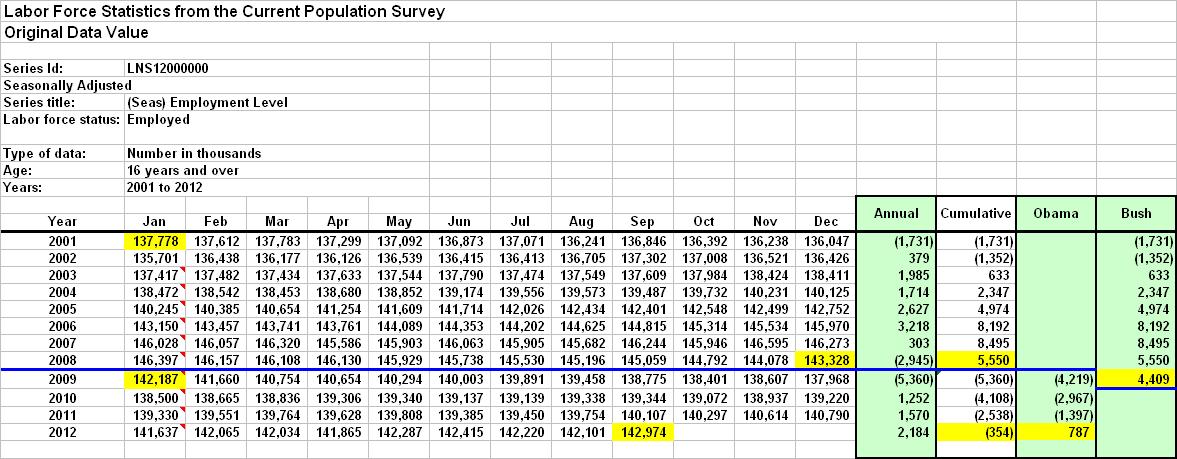Click the yellow Bush total cell 4,409
The height and width of the screenshot is (459, 1177).
tap(1136, 380)
